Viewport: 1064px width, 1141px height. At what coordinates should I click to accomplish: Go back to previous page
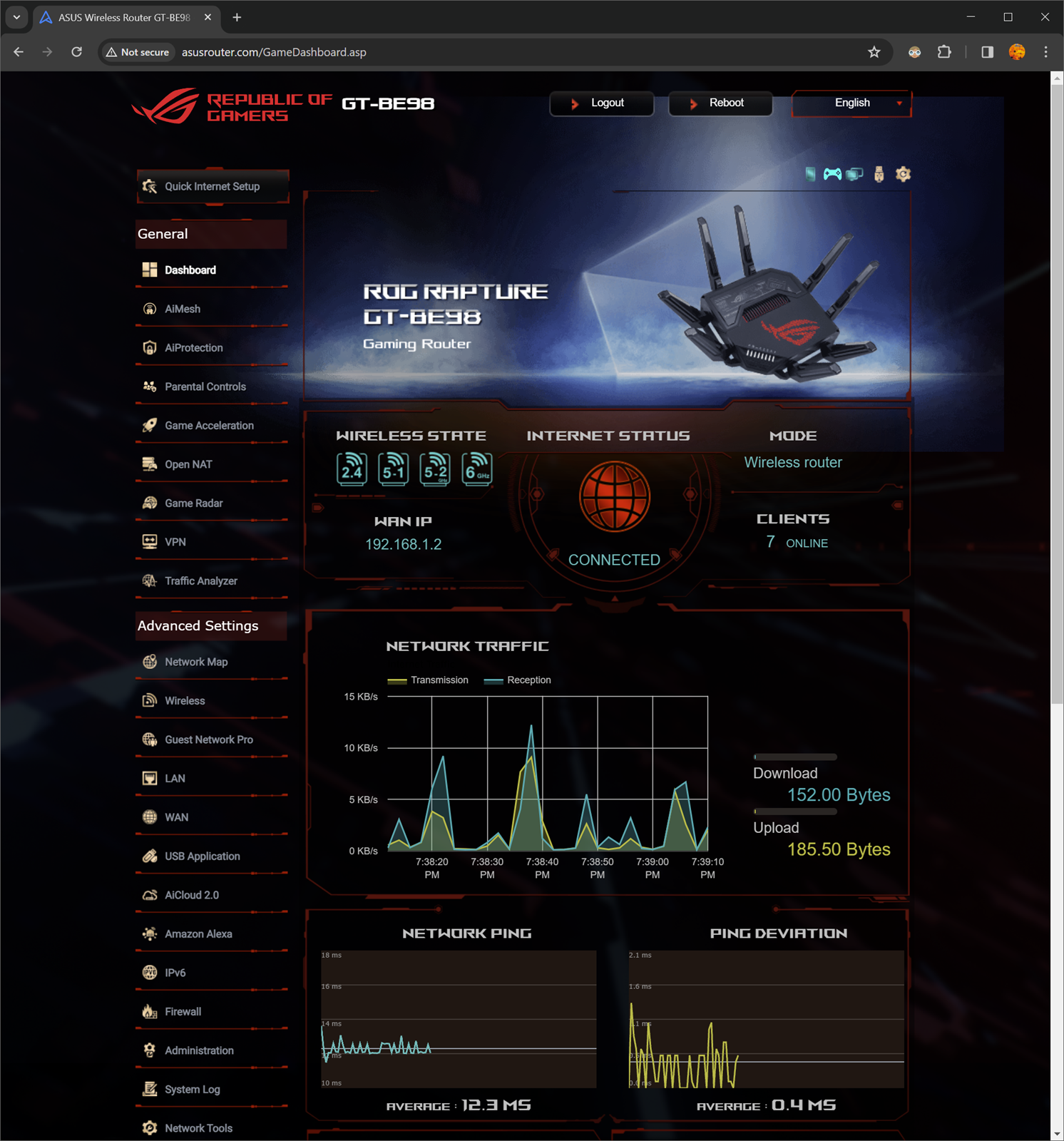coord(19,52)
